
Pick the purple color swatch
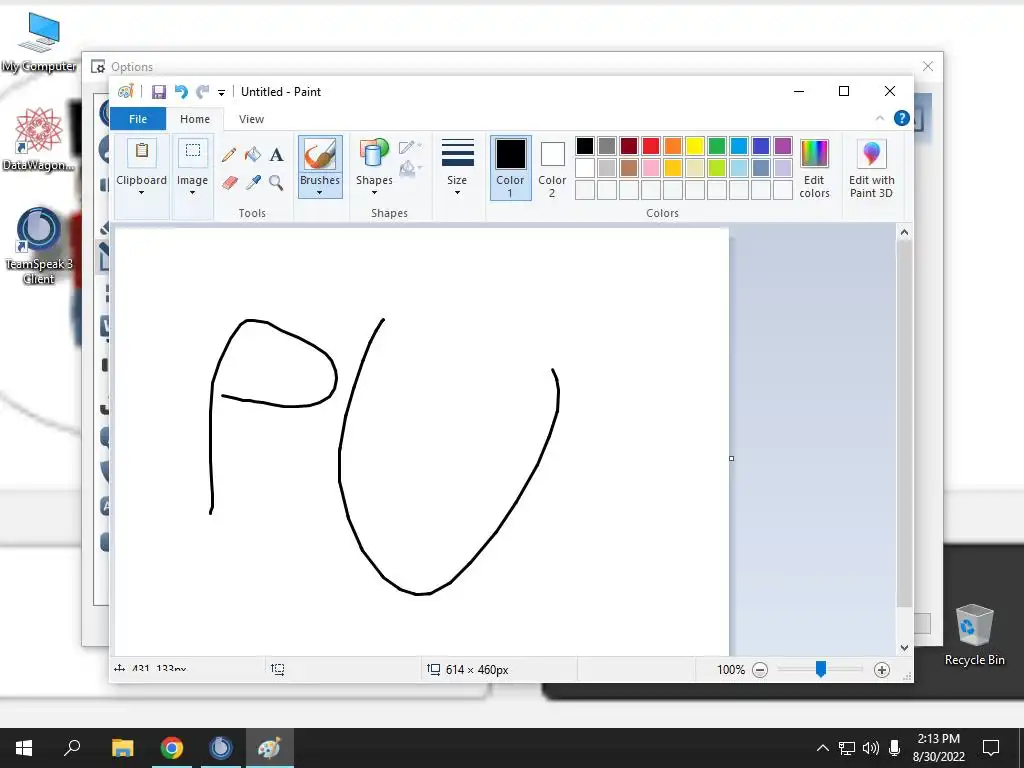[783, 146]
